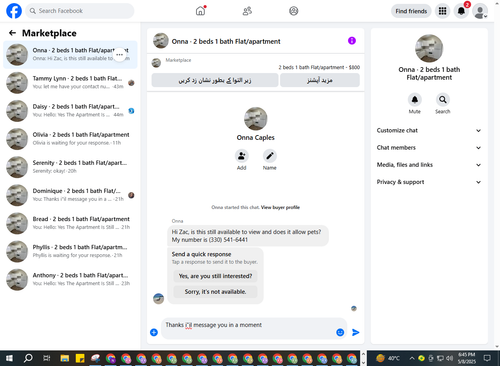Viewport: 500px width, 366px height.
Task: Click the weather 40°C taskbar widget
Action: pos(387,358)
